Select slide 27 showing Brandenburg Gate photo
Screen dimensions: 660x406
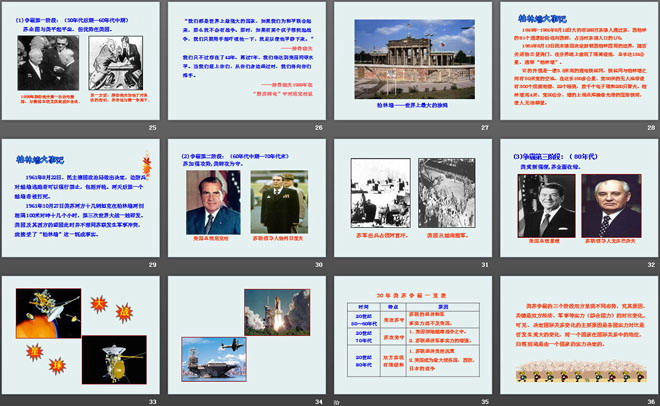coord(413,61)
